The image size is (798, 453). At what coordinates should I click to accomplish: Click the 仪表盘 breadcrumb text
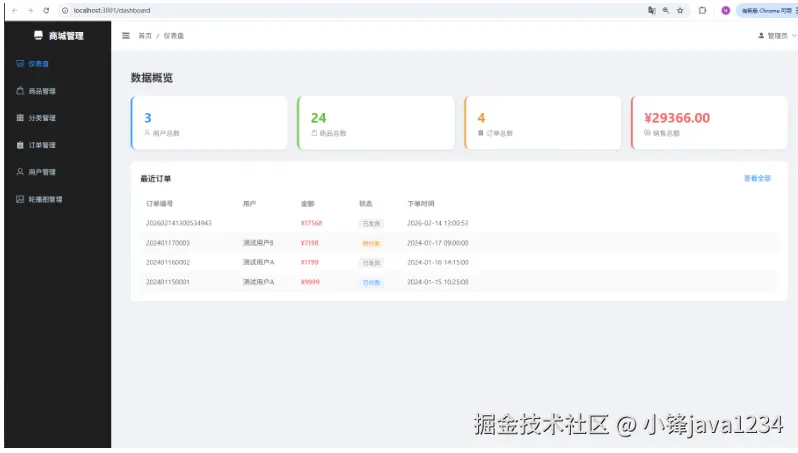[174, 36]
